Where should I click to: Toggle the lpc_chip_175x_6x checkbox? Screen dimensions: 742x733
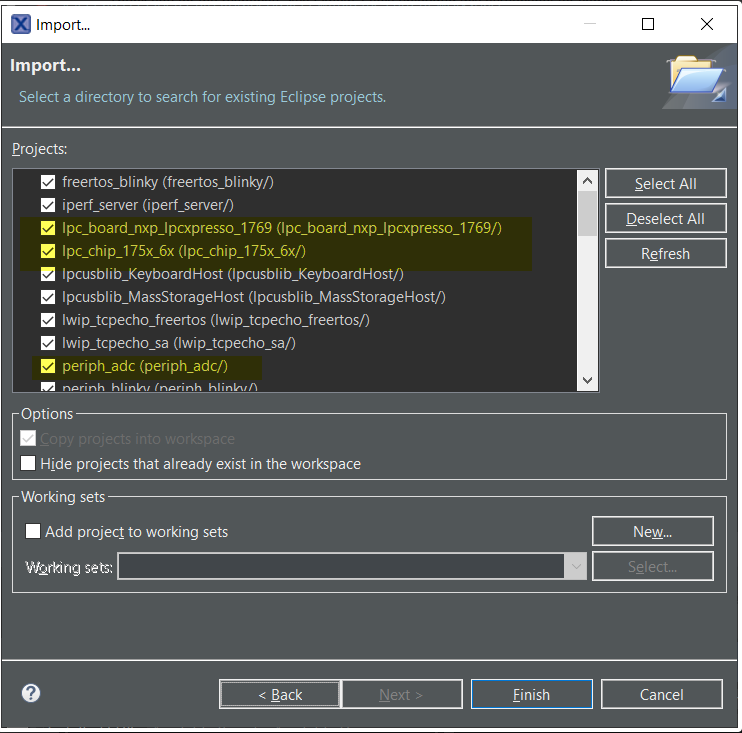(48, 251)
